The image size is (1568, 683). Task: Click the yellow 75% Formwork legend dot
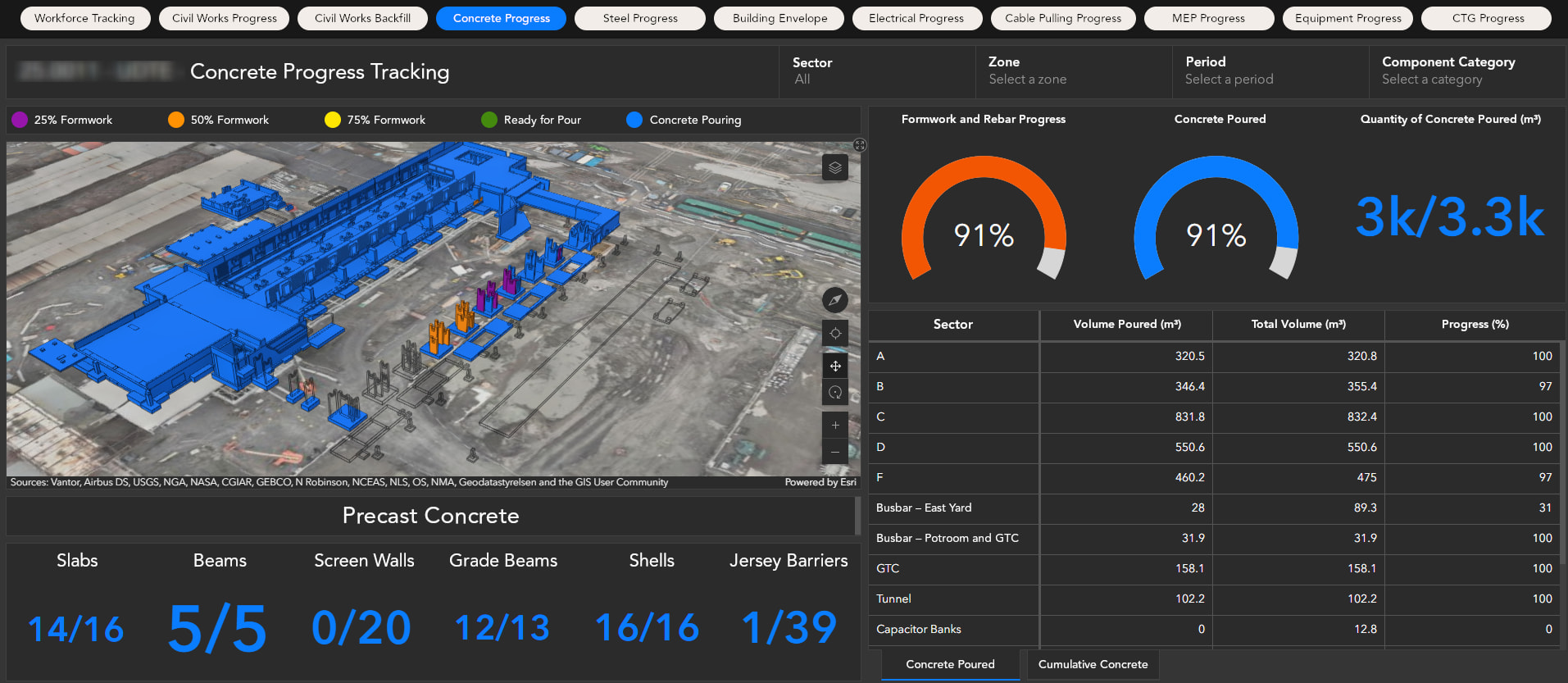[x=332, y=120]
